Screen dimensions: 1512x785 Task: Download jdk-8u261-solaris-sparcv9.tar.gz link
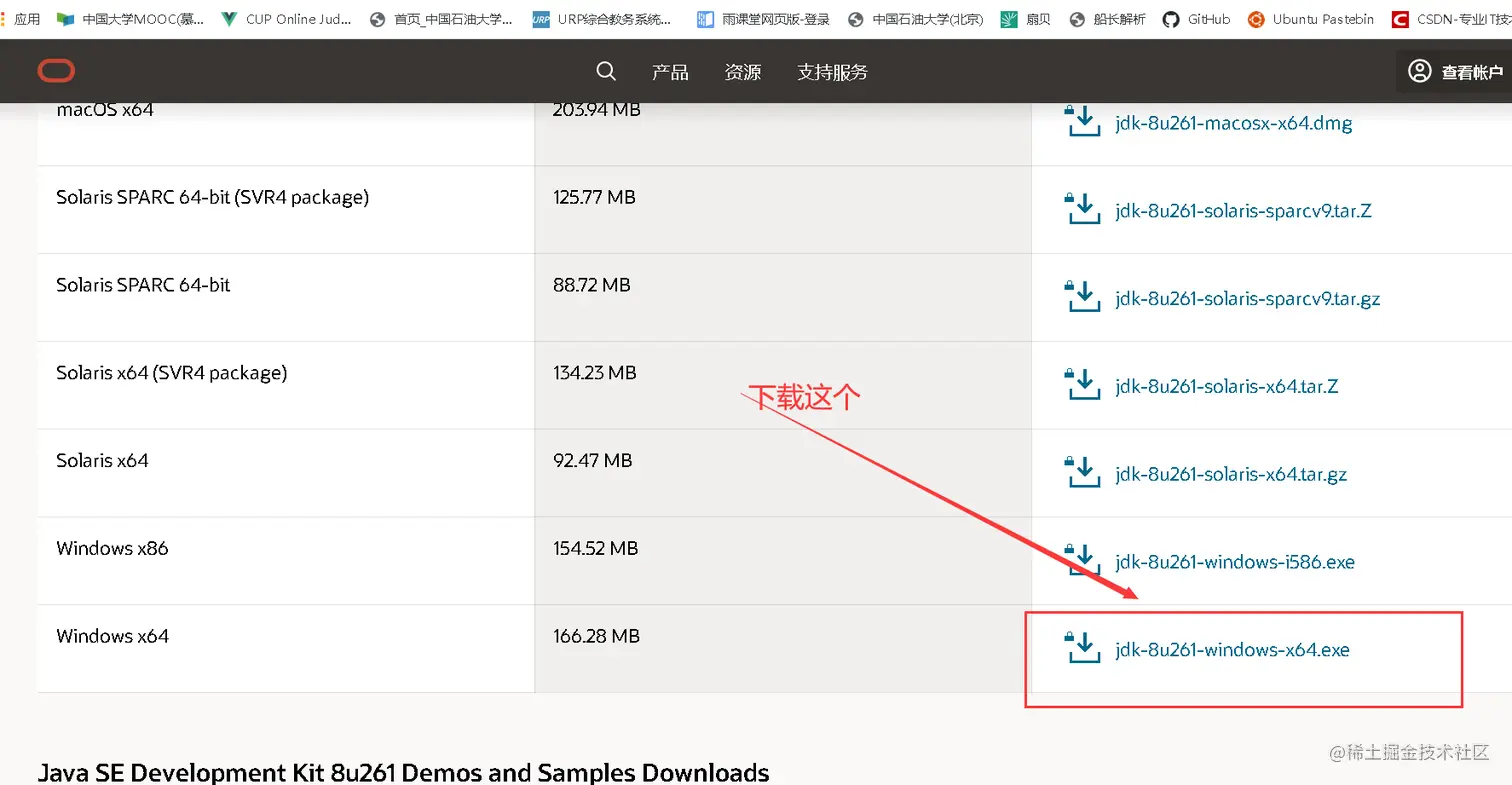(1248, 299)
